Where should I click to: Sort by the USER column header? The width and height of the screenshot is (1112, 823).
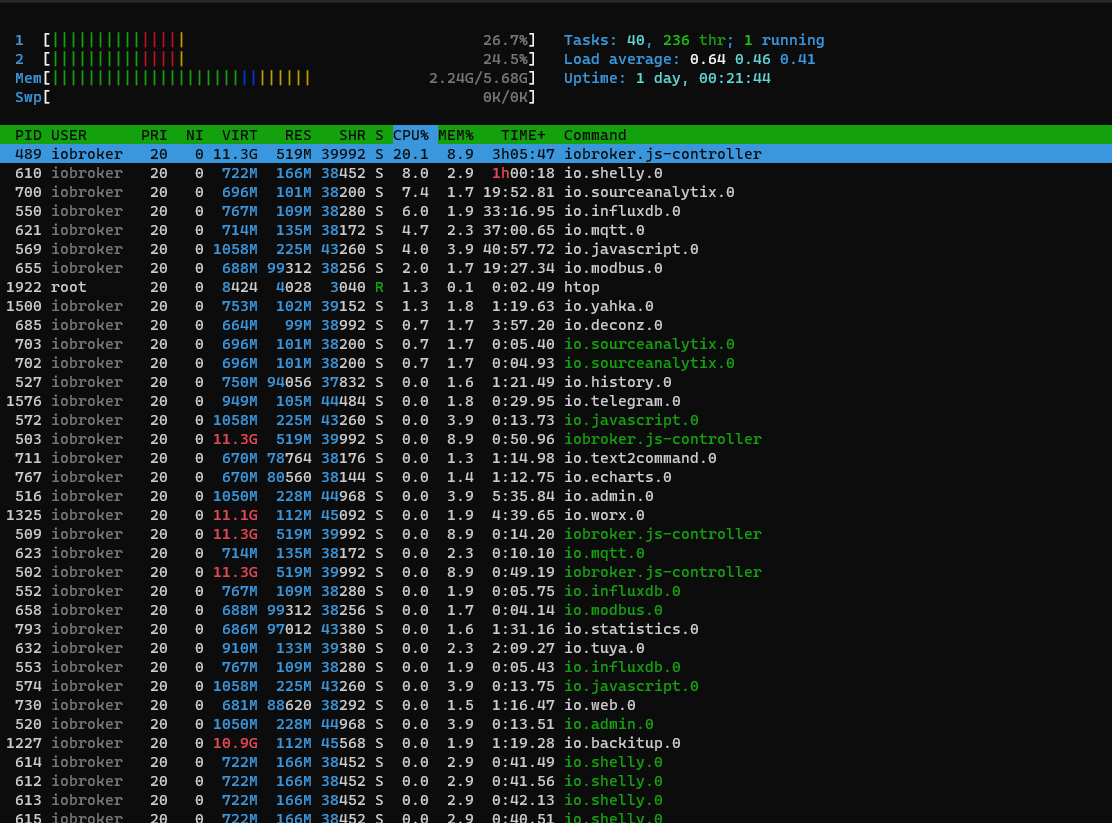tap(69, 135)
